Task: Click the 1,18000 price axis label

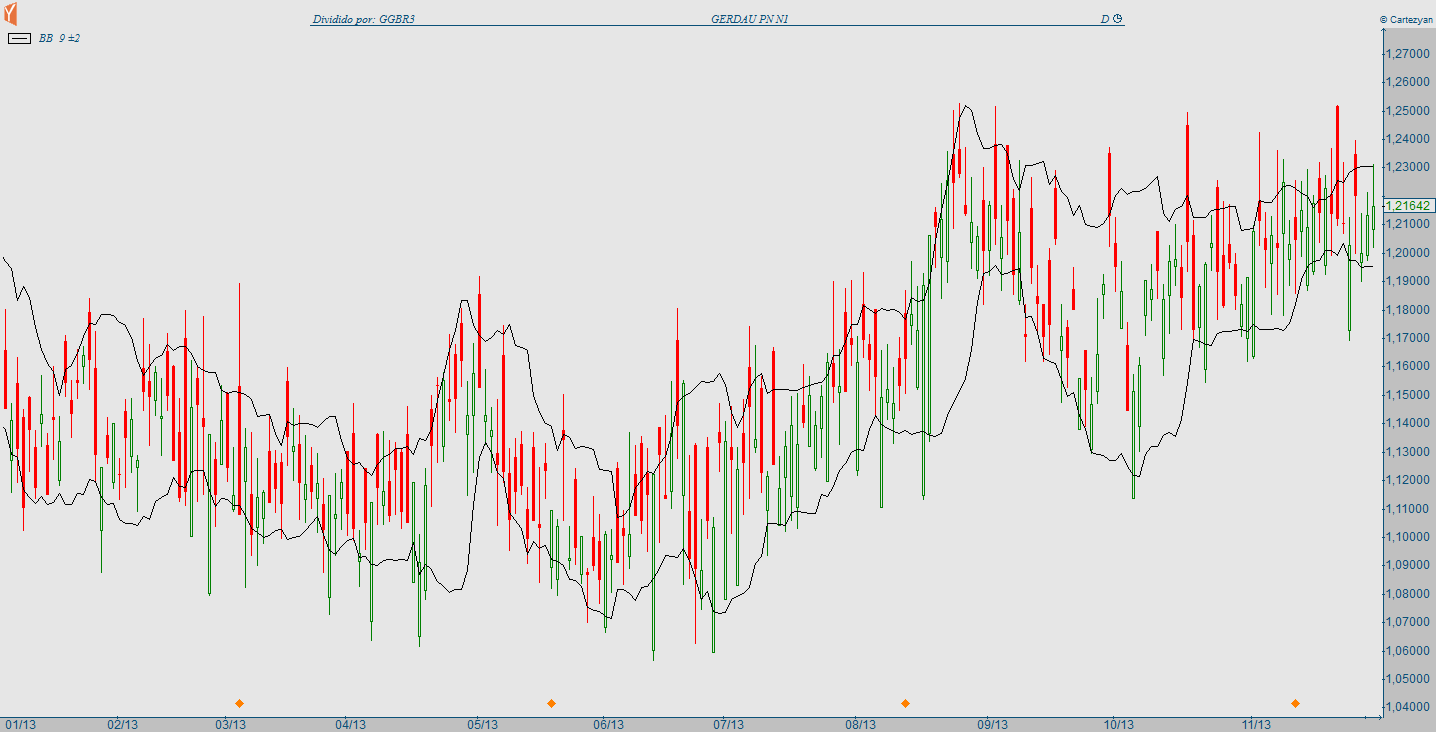Action: [x=1407, y=310]
